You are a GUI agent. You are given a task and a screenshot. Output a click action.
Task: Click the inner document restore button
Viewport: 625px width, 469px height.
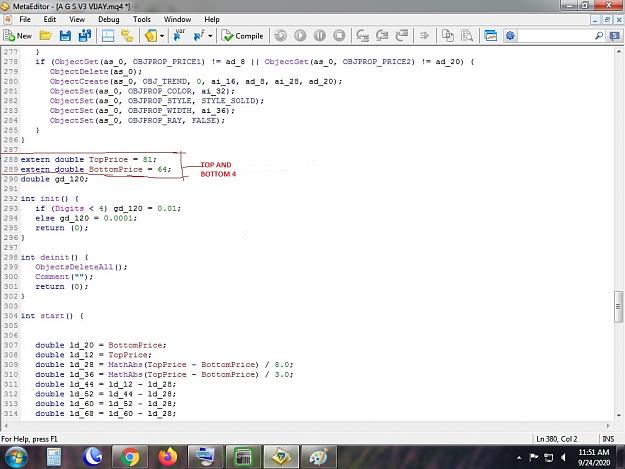pos(607,20)
